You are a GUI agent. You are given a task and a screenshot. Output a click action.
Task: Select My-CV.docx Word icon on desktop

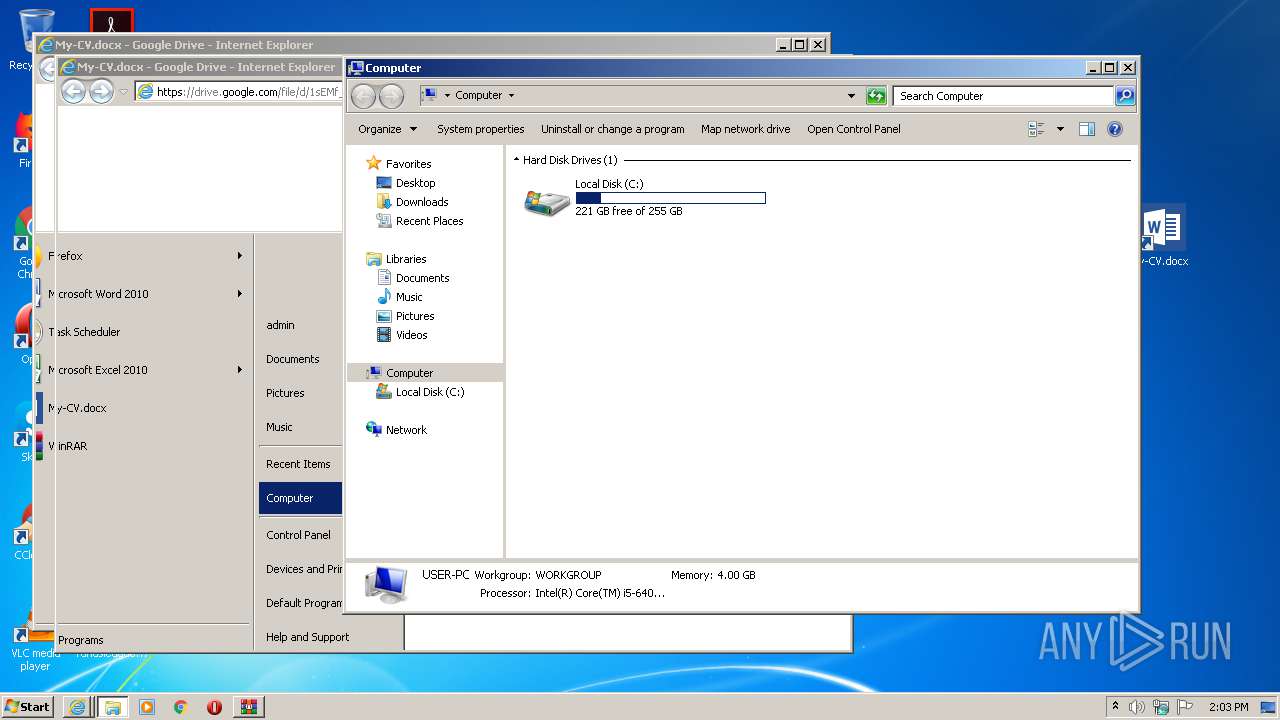[1163, 237]
